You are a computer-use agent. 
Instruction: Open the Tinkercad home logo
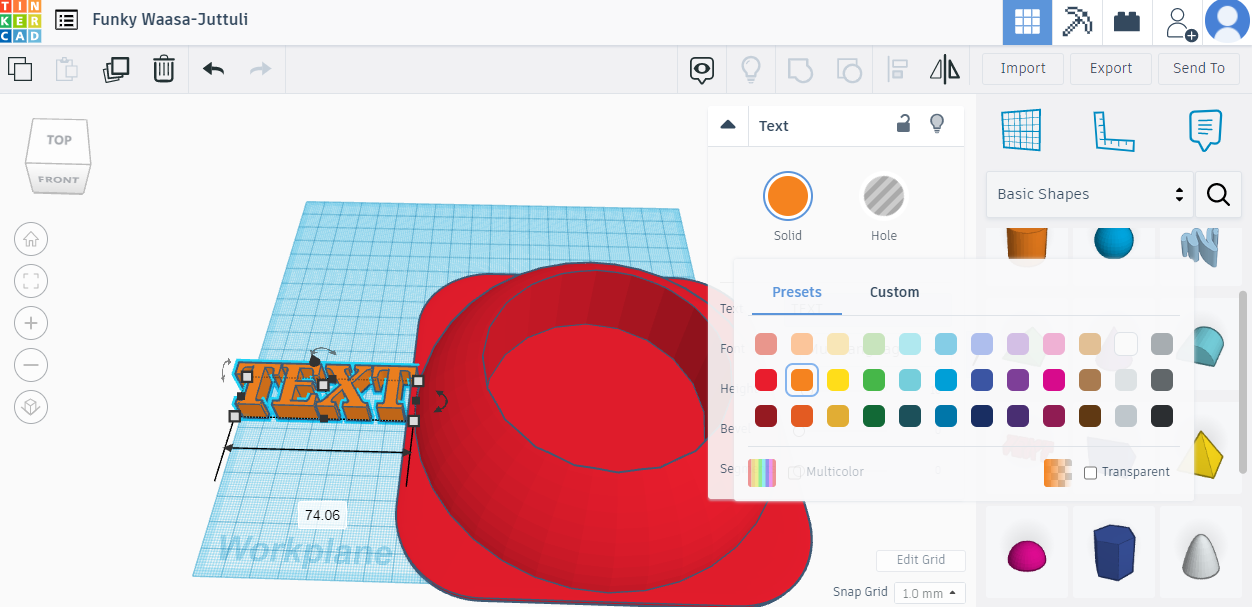point(21,21)
